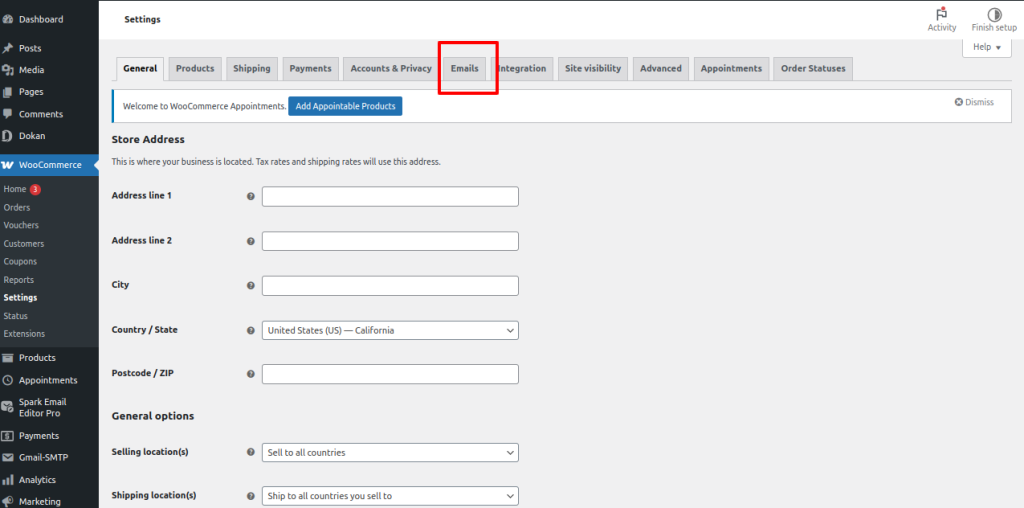Open the Selling location(s) dropdown
Screen dimensions: 1024x508
390,453
